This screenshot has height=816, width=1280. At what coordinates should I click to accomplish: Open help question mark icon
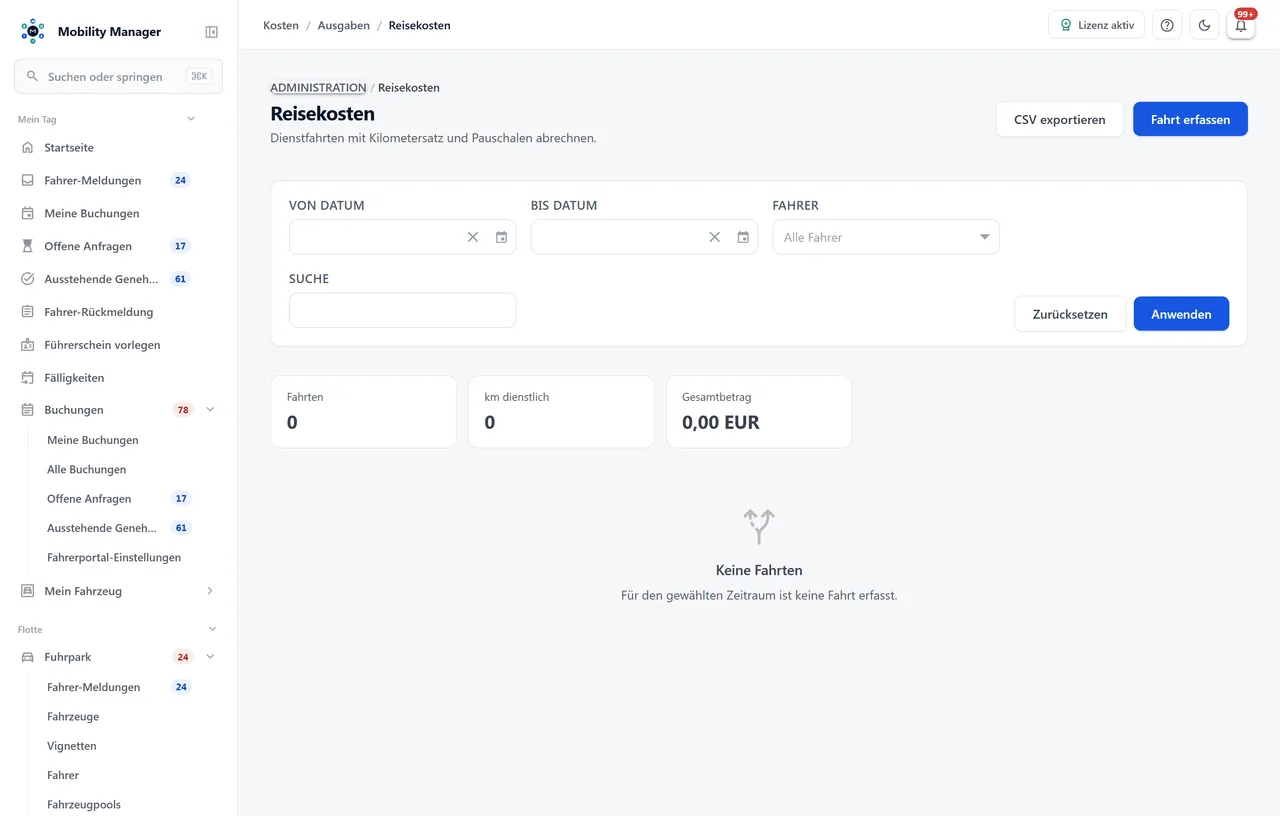1167,25
